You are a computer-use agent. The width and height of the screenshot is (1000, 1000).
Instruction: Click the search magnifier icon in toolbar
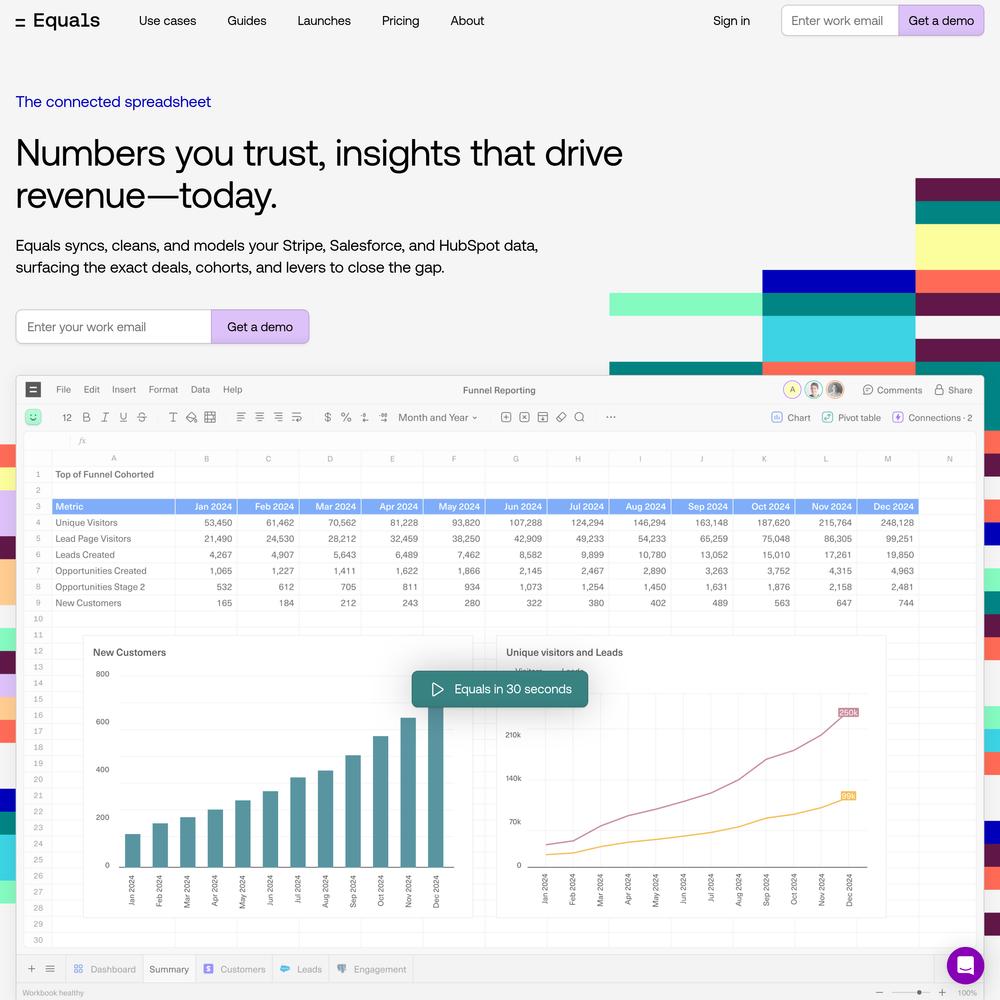pos(580,417)
